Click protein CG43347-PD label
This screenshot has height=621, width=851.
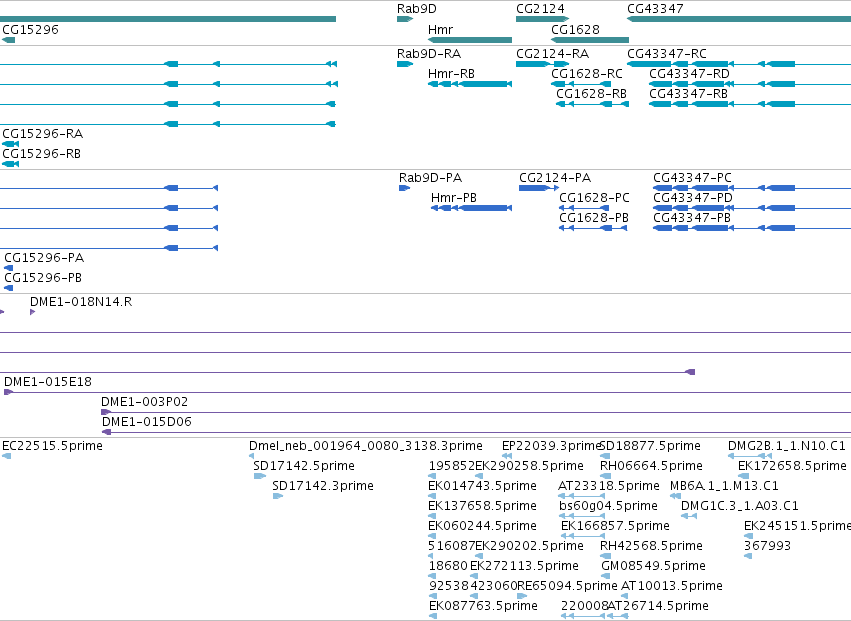[x=693, y=198]
